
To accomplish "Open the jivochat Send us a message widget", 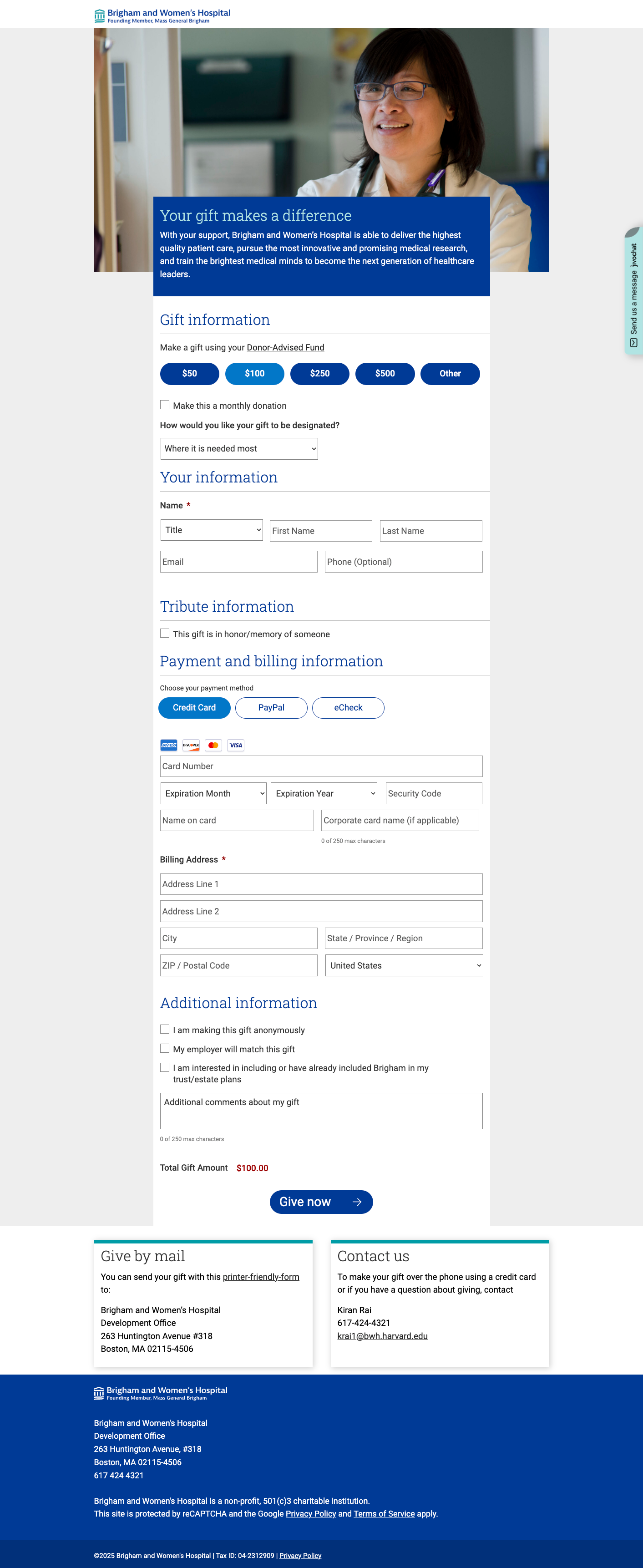I will coord(633,290).
